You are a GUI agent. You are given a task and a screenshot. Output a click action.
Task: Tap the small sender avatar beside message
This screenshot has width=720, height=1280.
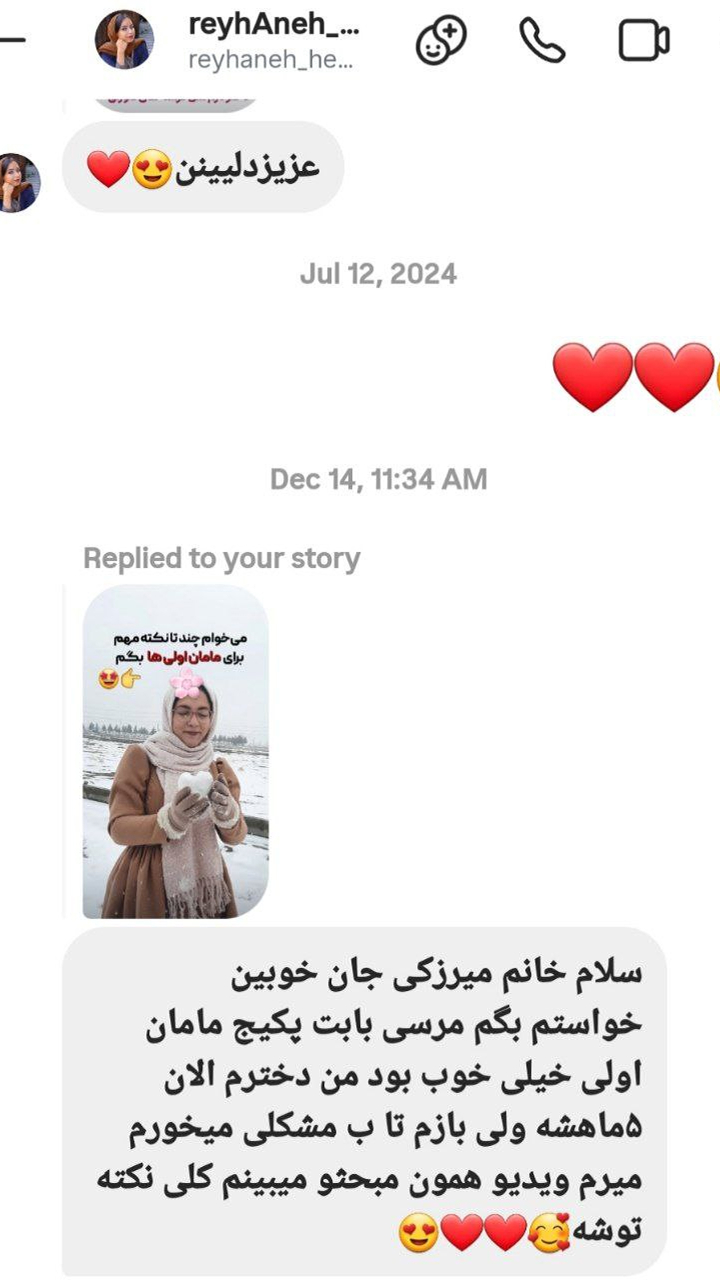(x=17, y=183)
